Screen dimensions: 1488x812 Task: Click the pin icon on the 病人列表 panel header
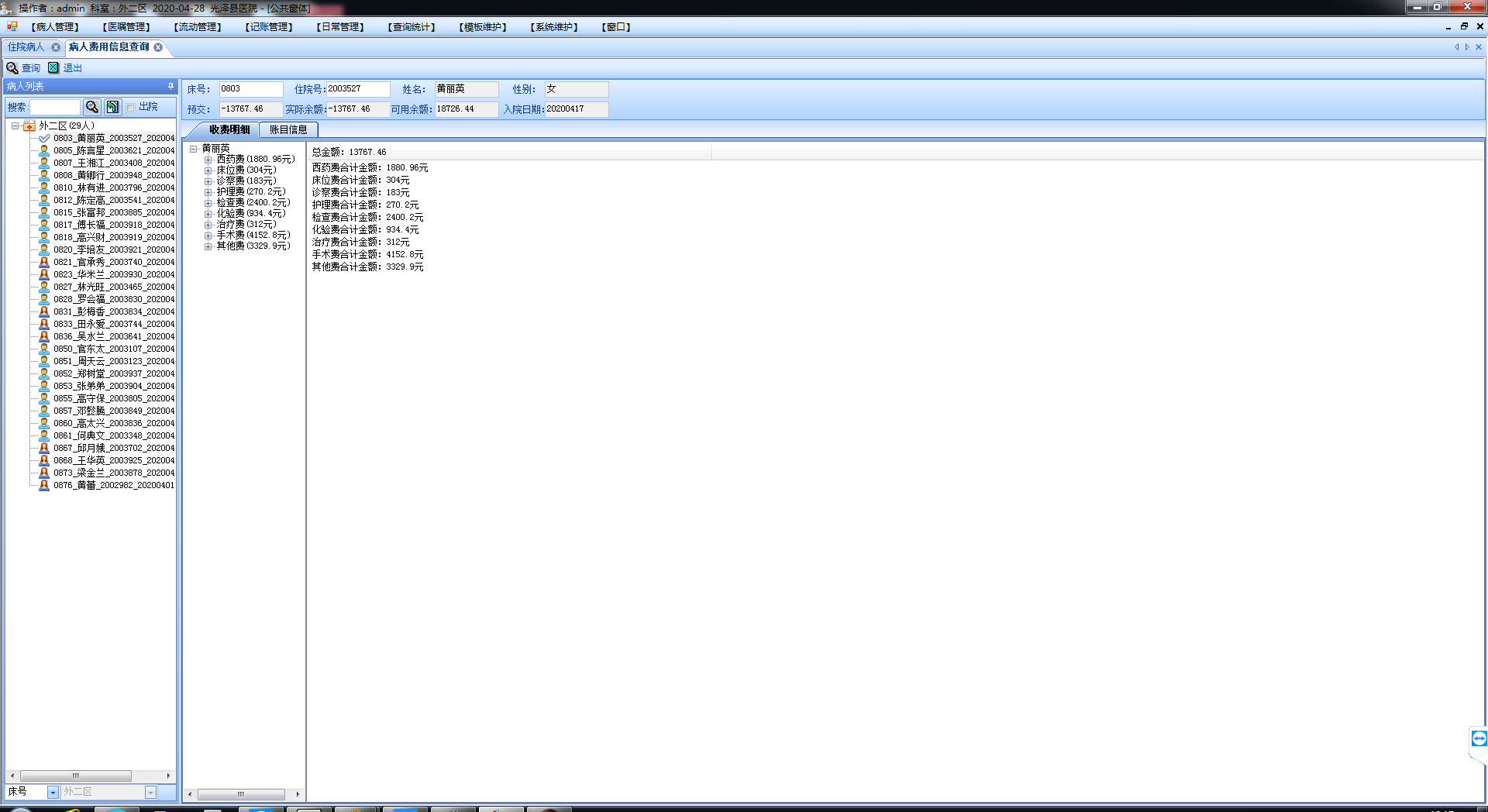tap(170, 86)
